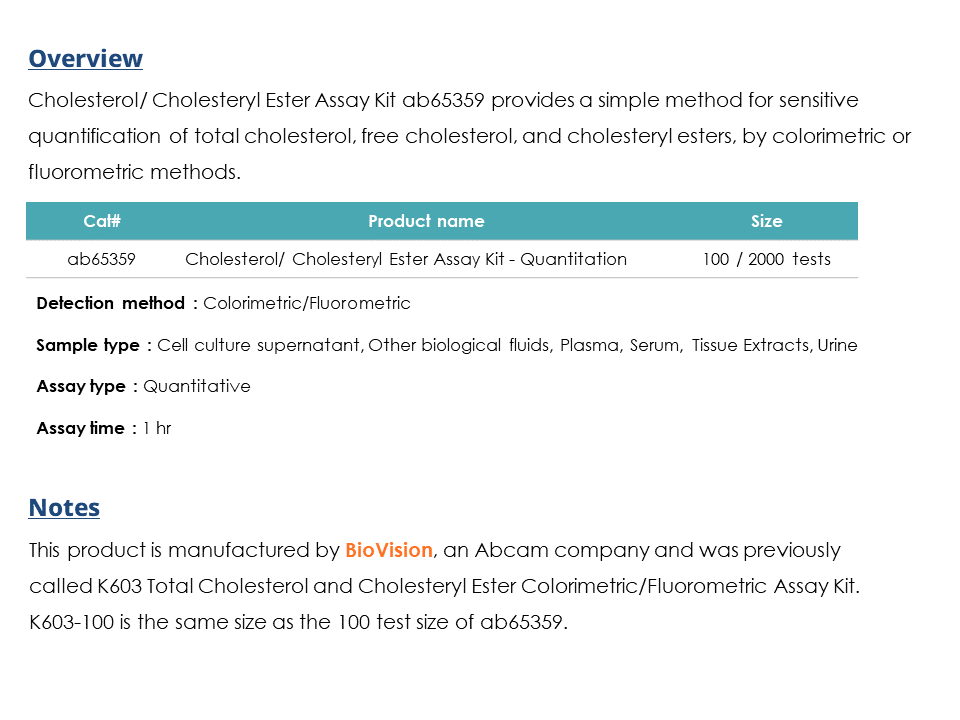This screenshot has width=960, height=720.
Task: Click the ab65359 catalog number cell
Action: [x=102, y=259]
